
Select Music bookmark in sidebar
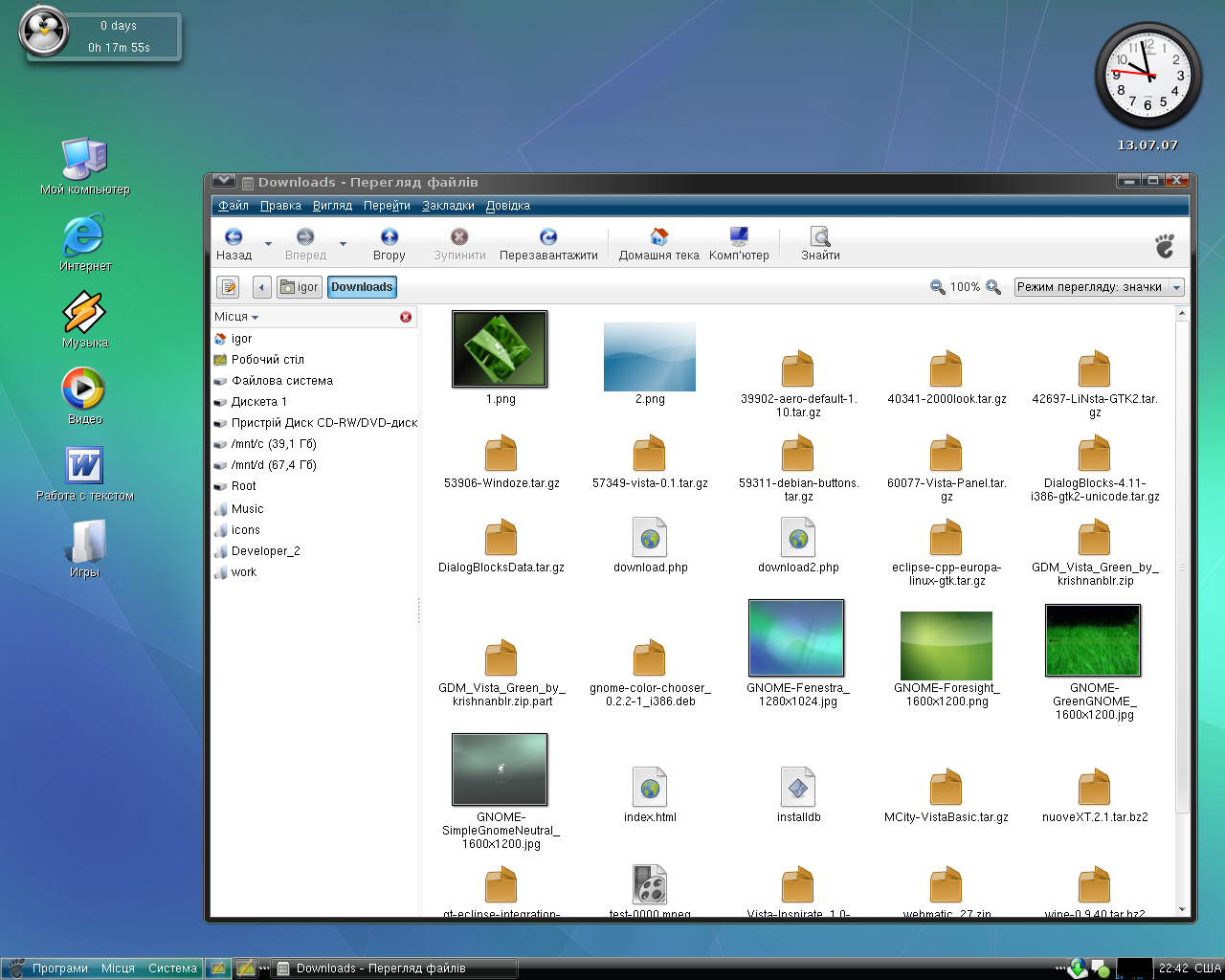(x=315, y=509)
